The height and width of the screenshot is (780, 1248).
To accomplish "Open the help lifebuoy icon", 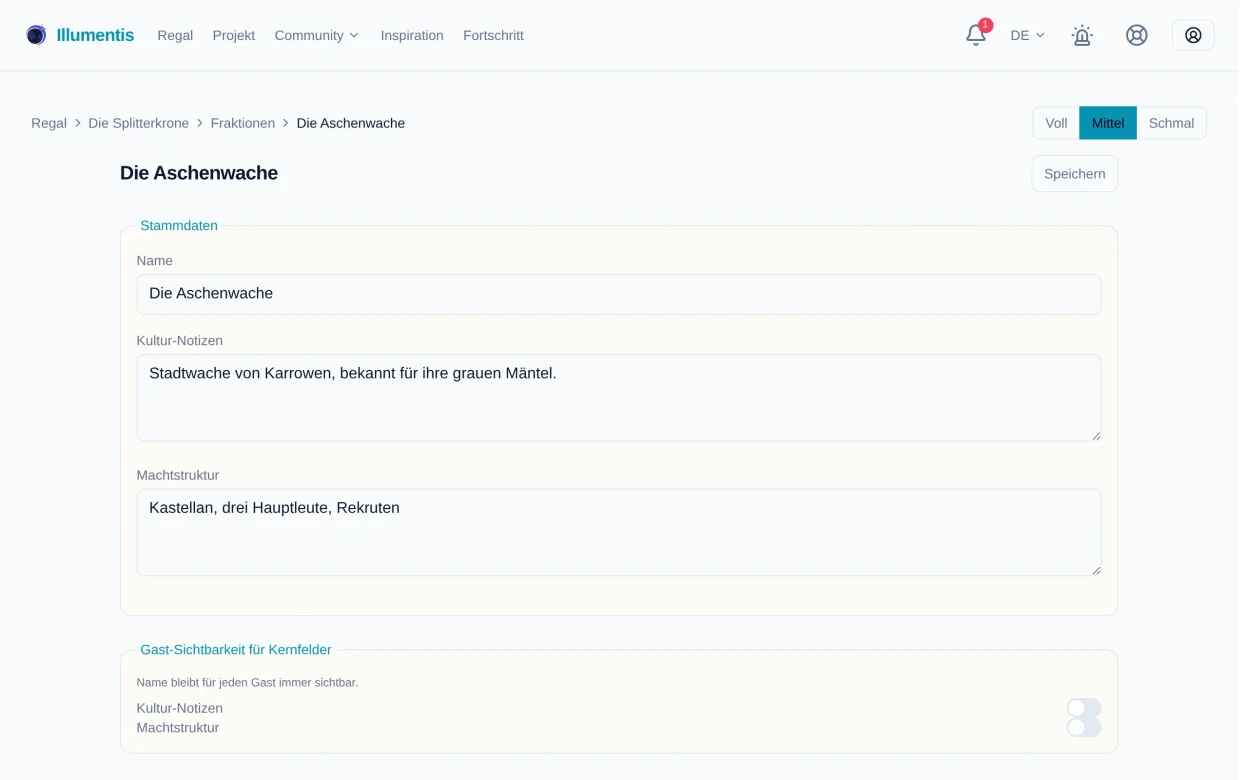I will (1137, 35).
